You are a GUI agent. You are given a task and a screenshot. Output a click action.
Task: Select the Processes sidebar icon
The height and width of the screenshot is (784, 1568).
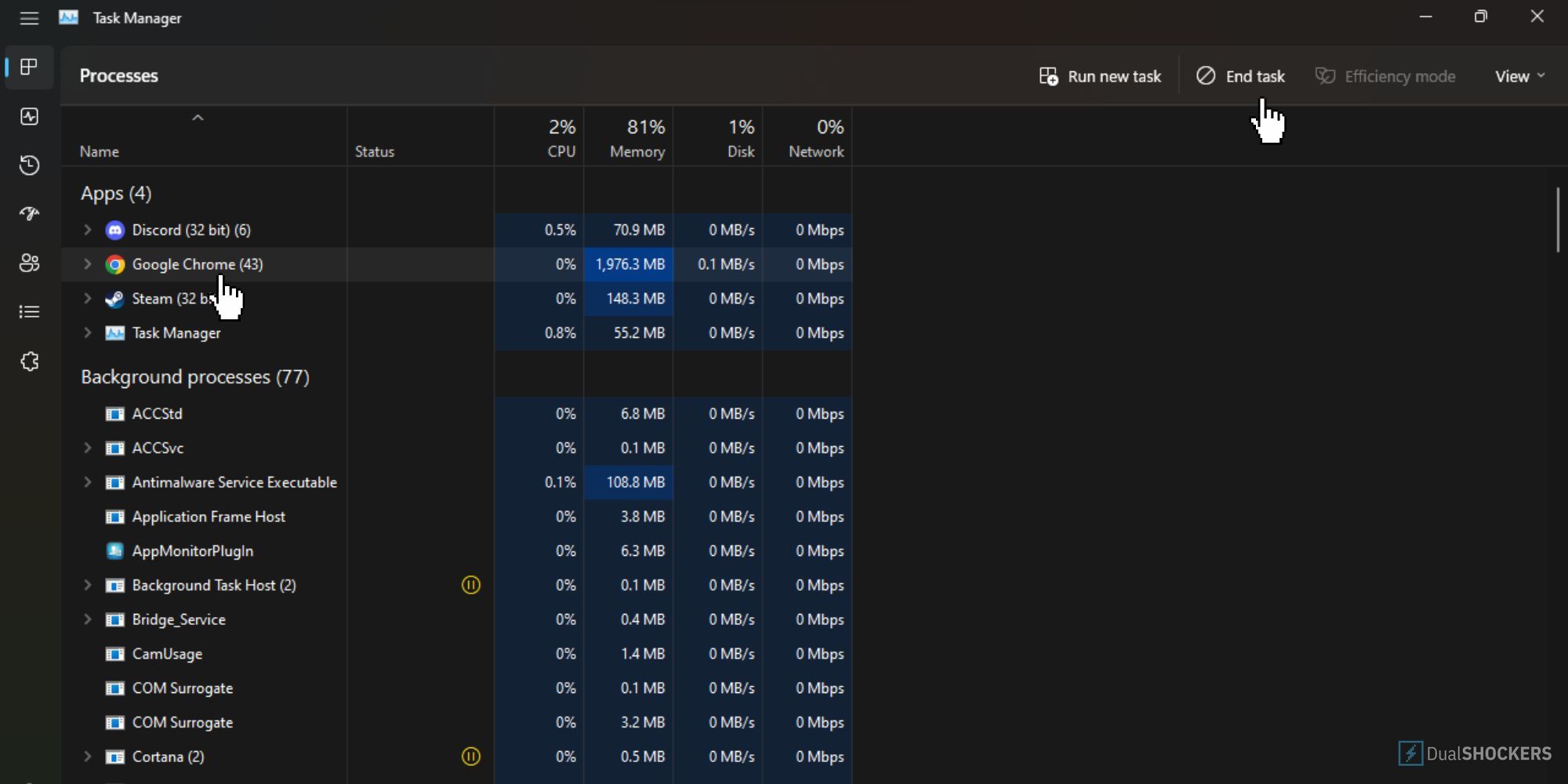[29, 67]
